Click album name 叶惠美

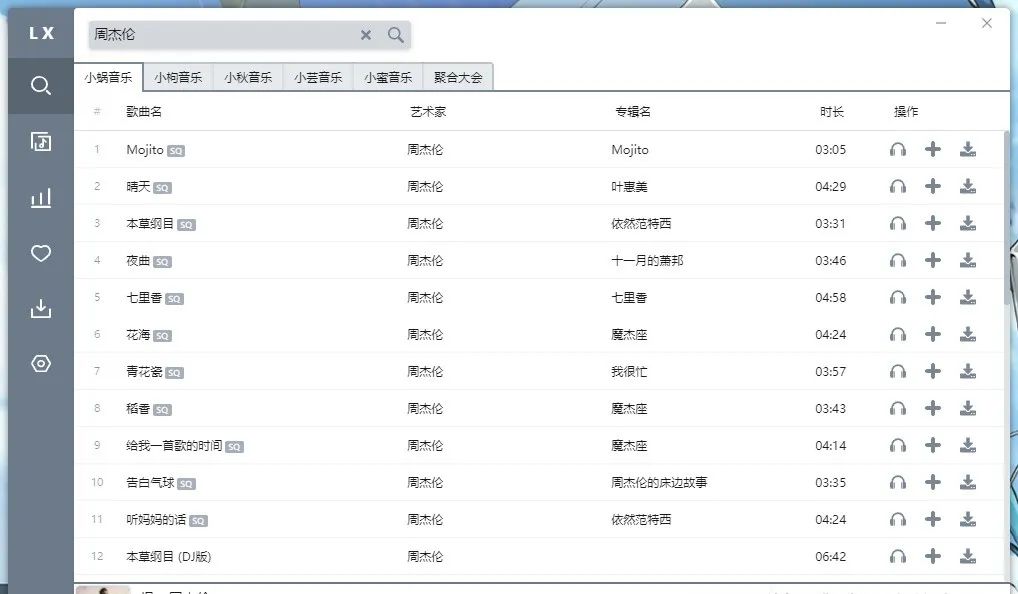point(629,187)
